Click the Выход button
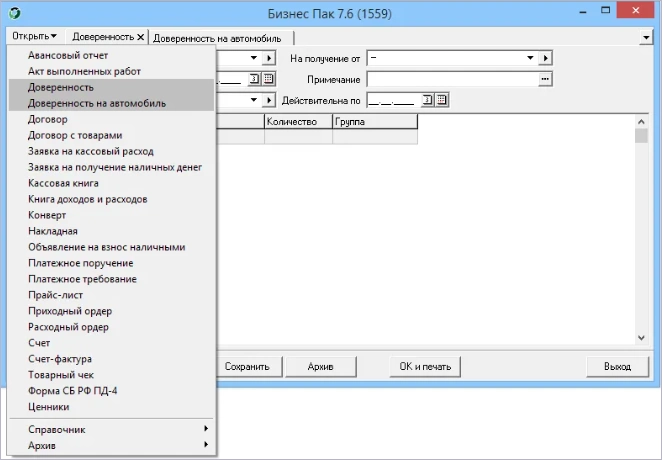Screen dimensions: 662x460 [x=617, y=366]
